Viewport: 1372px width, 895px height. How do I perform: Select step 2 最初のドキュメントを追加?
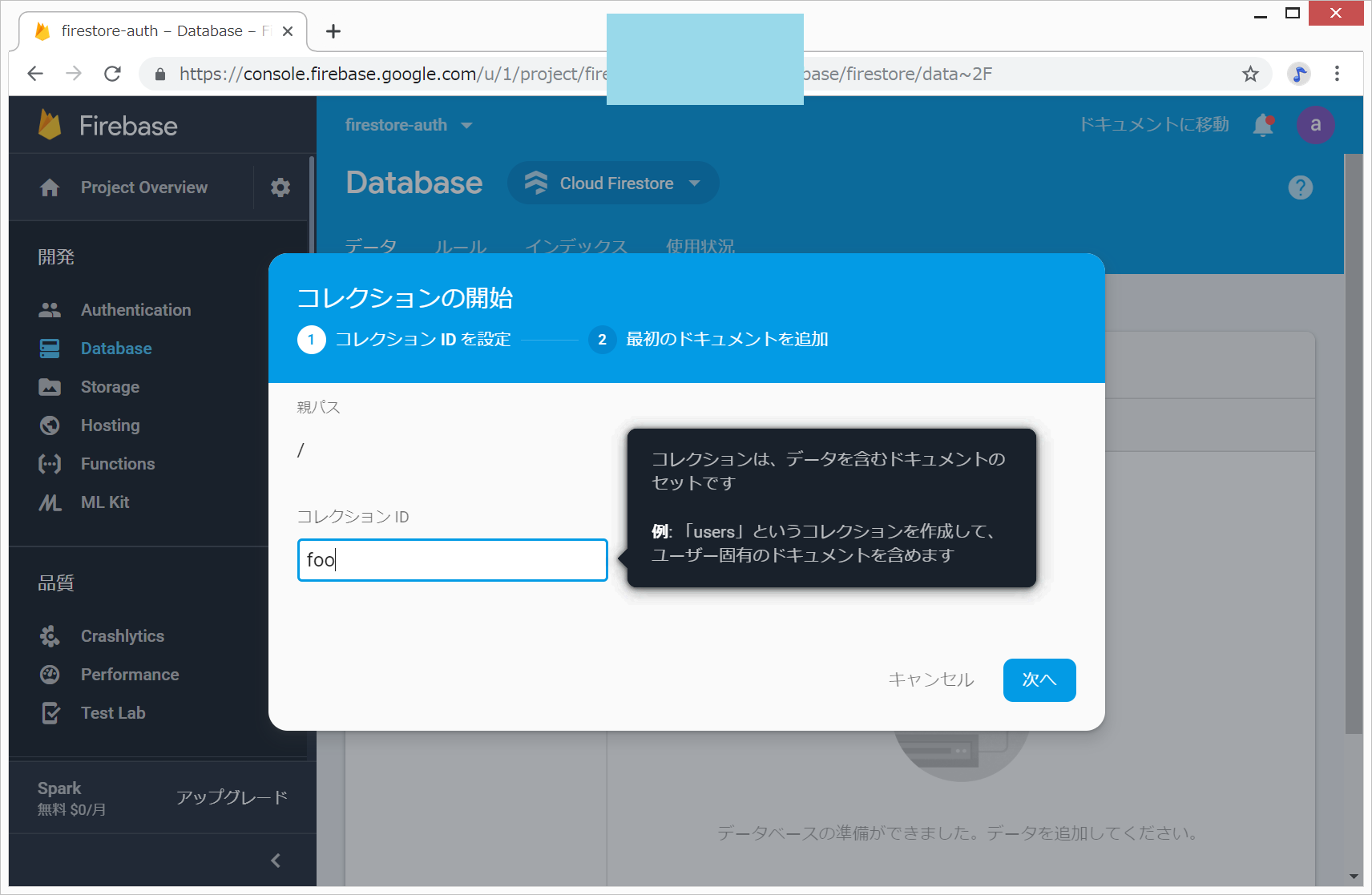708,340
